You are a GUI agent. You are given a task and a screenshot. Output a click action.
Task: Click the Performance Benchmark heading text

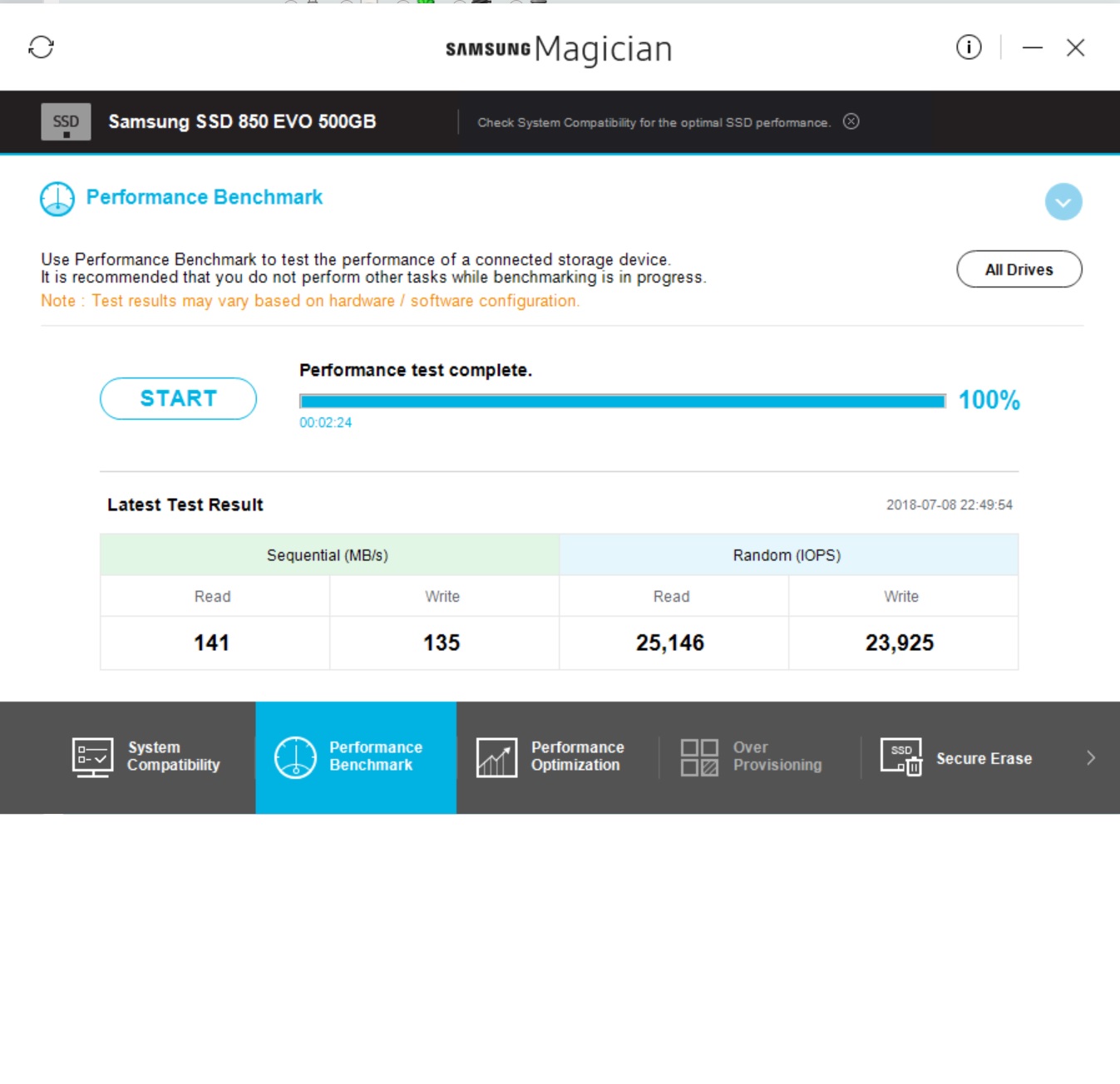point(205,198)
